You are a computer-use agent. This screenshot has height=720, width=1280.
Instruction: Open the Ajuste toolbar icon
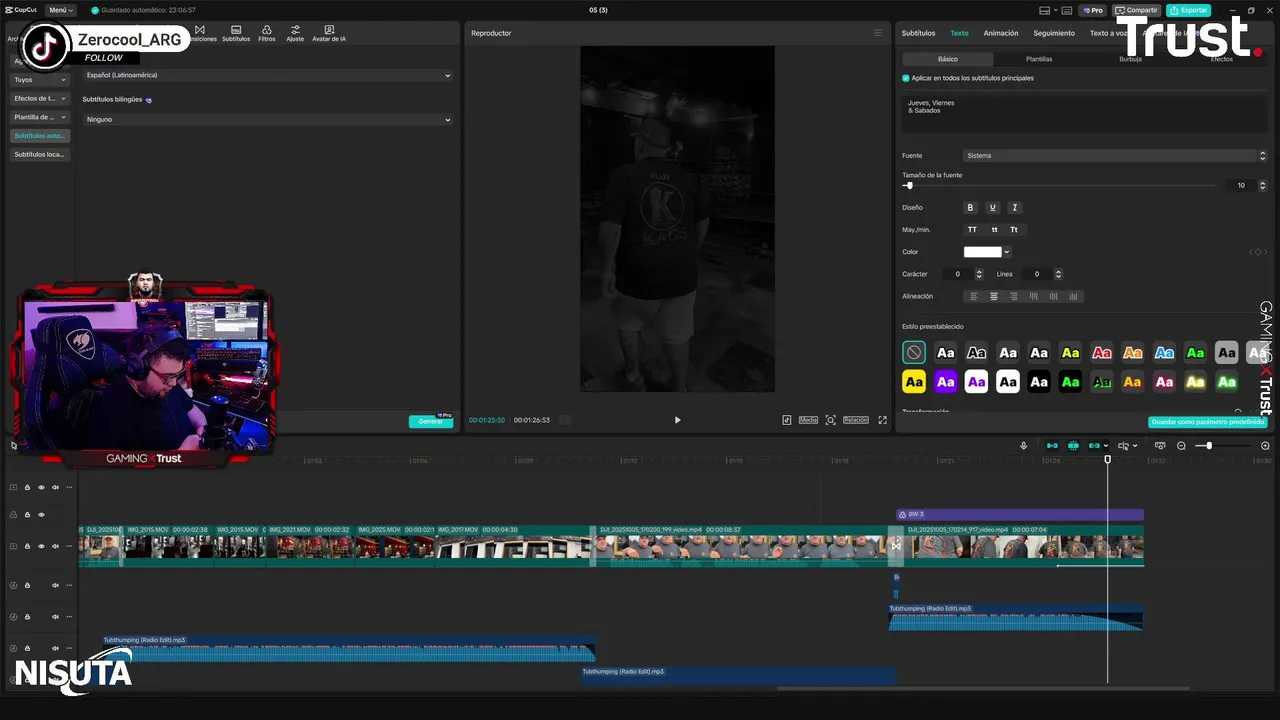(x=295, y=33)
